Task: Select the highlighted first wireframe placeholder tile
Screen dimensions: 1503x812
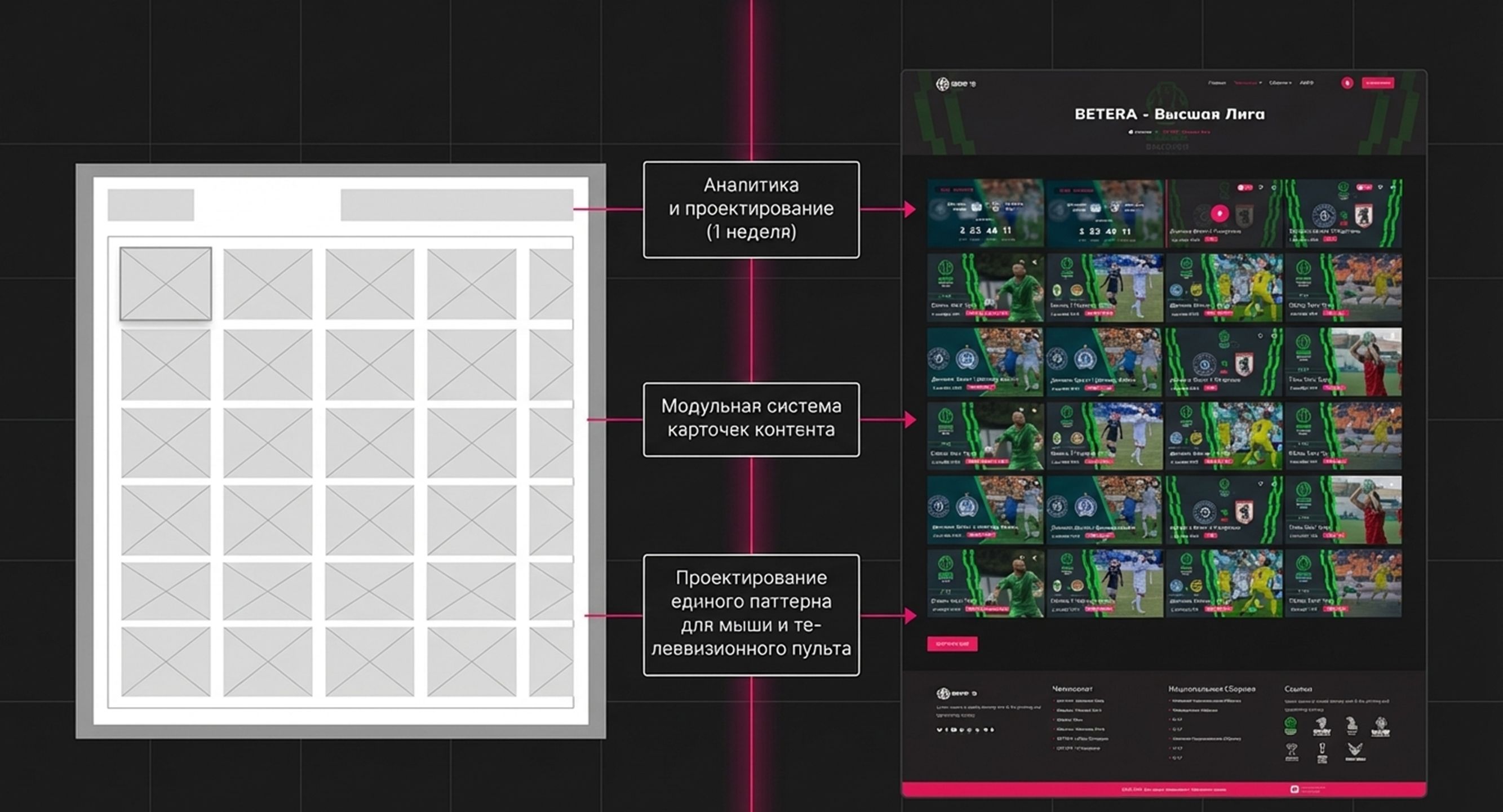Action: point(166,283)
